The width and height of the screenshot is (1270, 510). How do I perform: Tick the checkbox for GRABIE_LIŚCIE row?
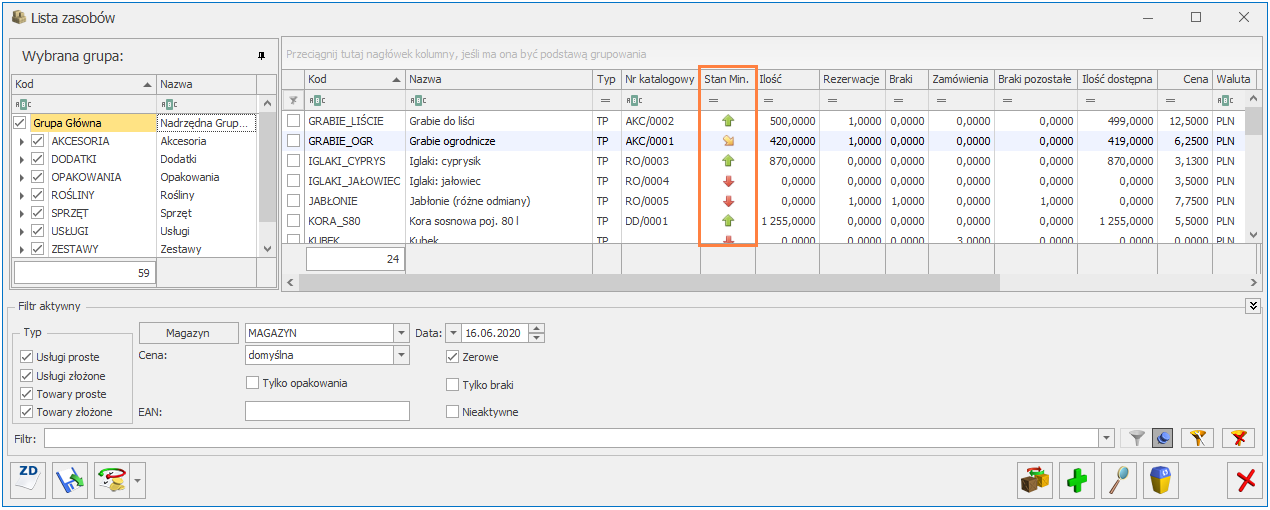point(294,121)
